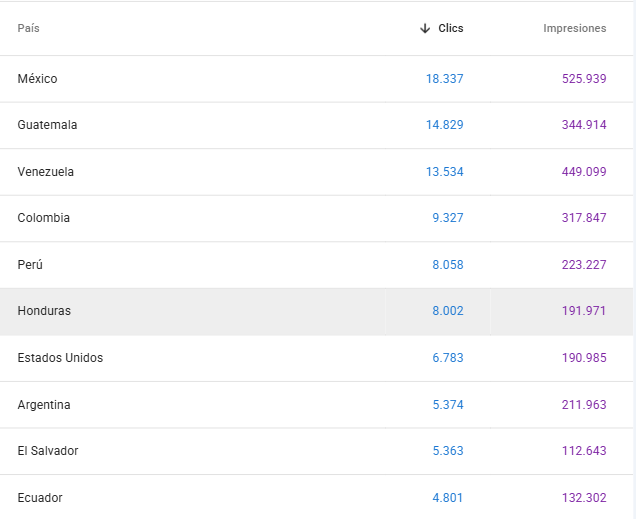
Task: Click Perú clicks value 8.058
Action: [x=448, y=265]
